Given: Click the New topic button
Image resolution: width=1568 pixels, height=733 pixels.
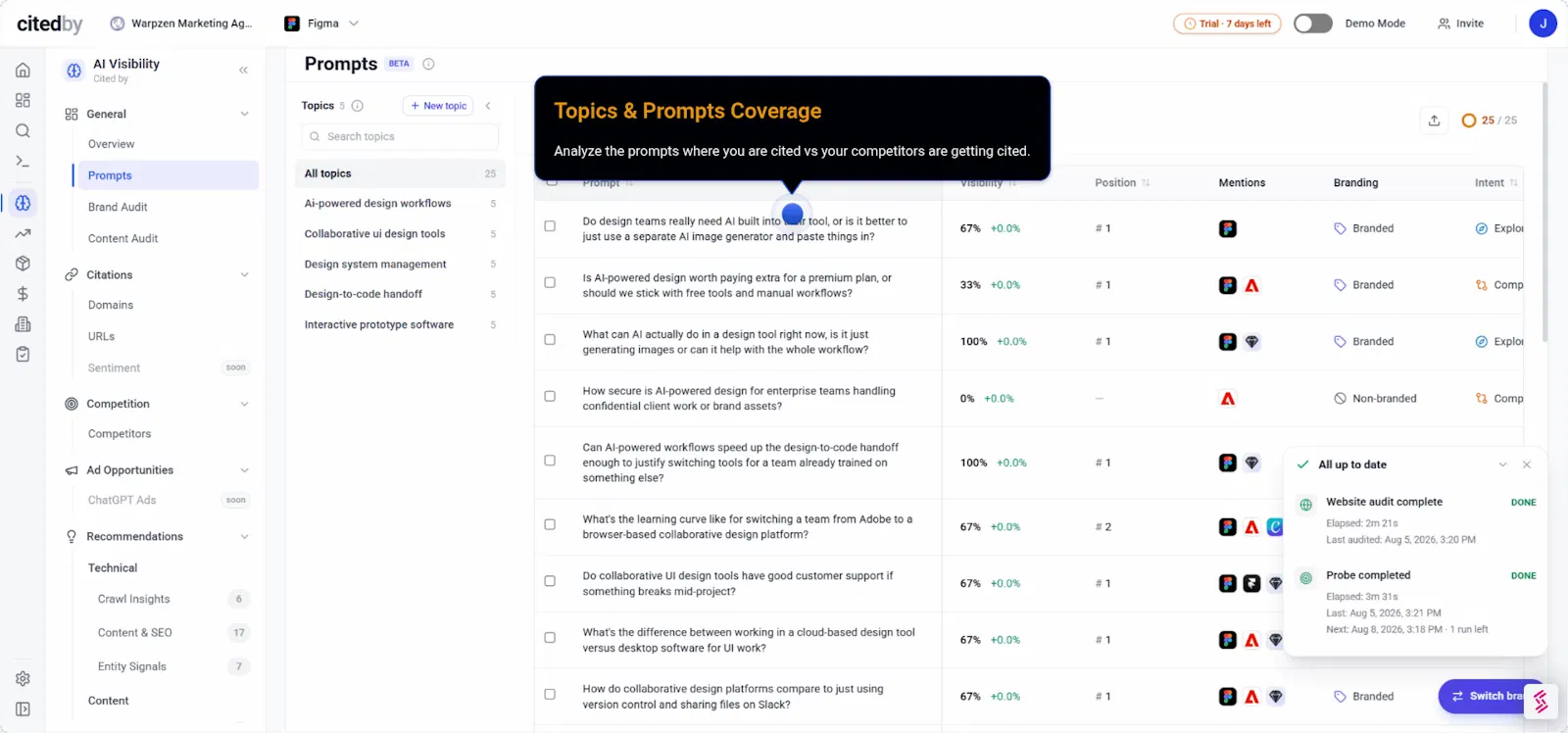Looking at the screenshot, I should click(438, 106).
